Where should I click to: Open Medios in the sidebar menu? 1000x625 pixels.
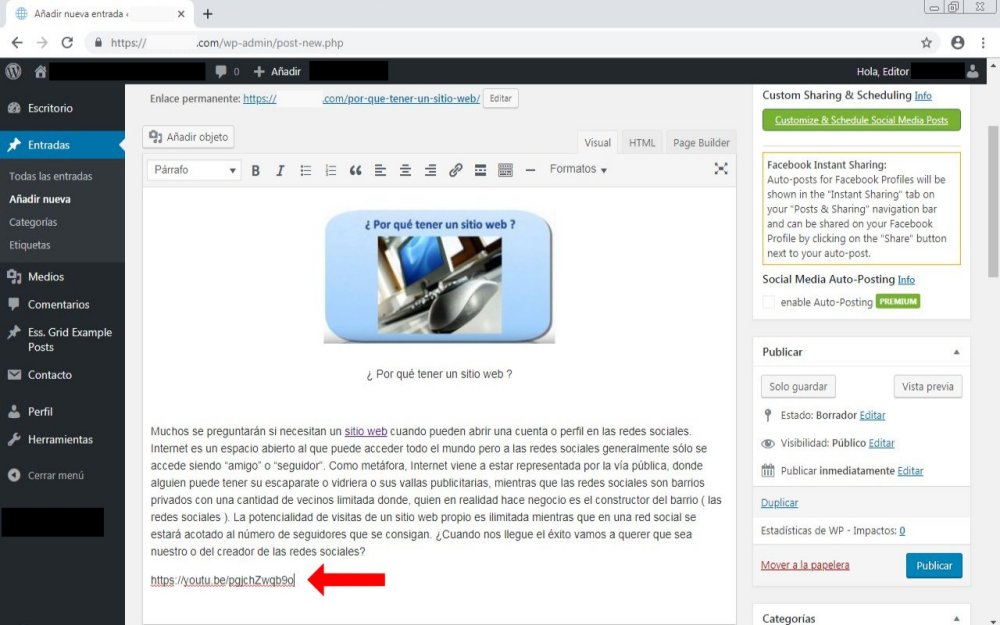coord(46,277)
